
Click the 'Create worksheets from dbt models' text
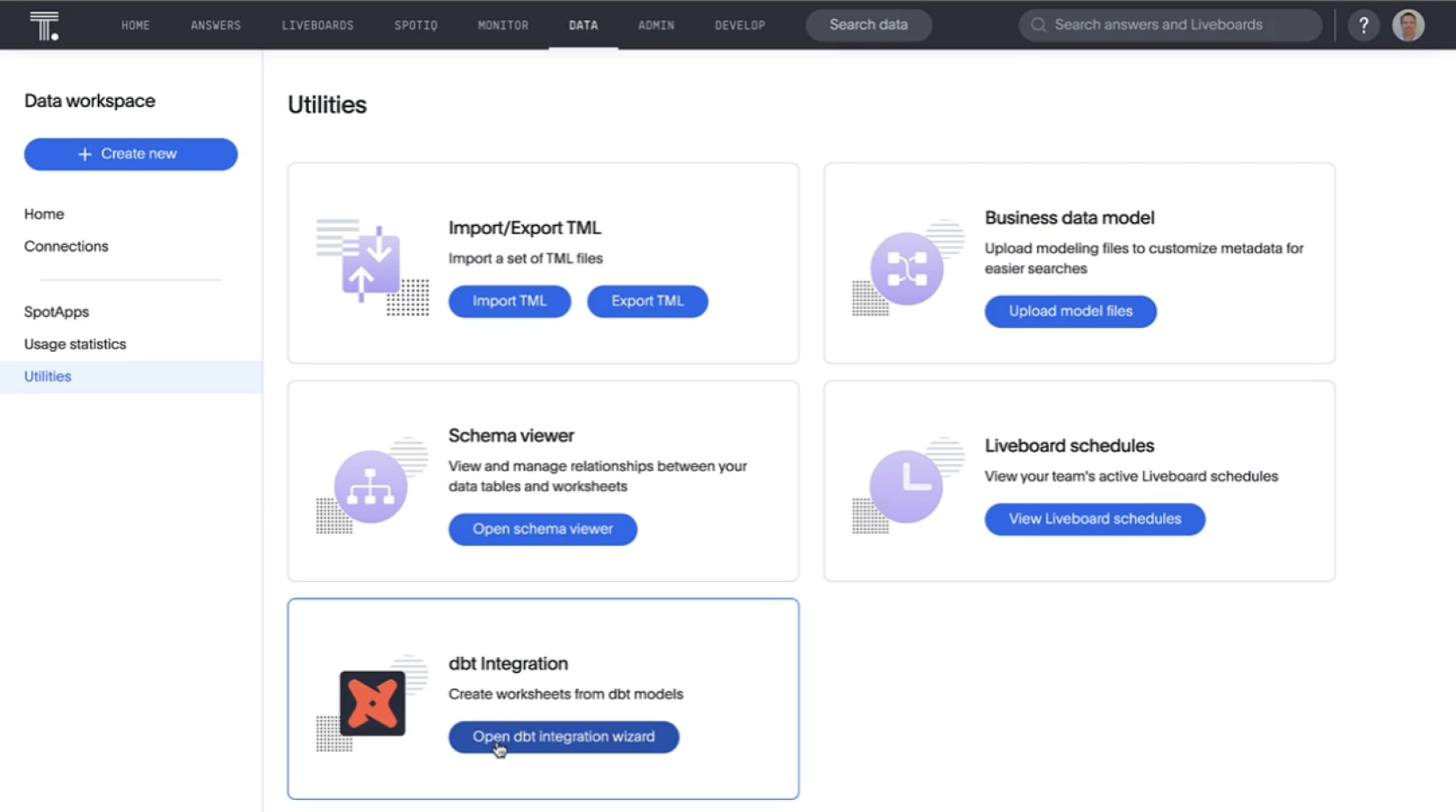(566, 694)
